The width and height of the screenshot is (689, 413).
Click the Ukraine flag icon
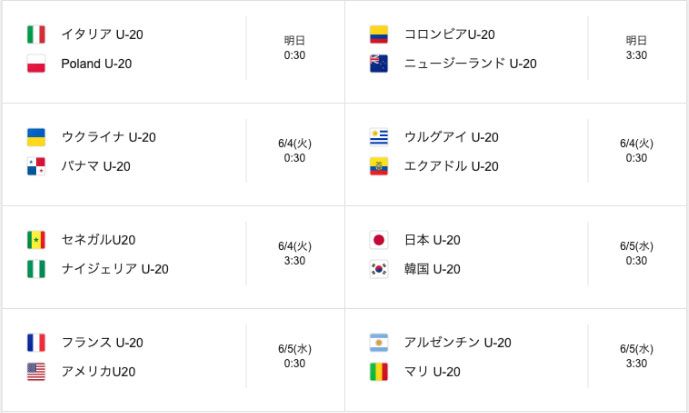[36, 137]
